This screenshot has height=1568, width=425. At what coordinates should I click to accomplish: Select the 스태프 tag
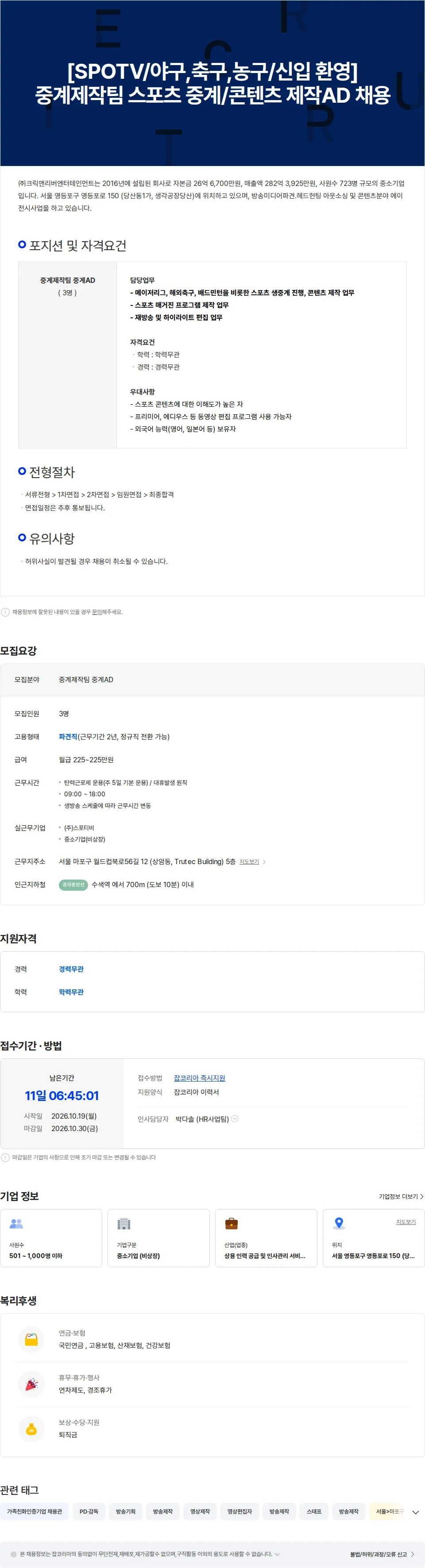[313, 1512]
